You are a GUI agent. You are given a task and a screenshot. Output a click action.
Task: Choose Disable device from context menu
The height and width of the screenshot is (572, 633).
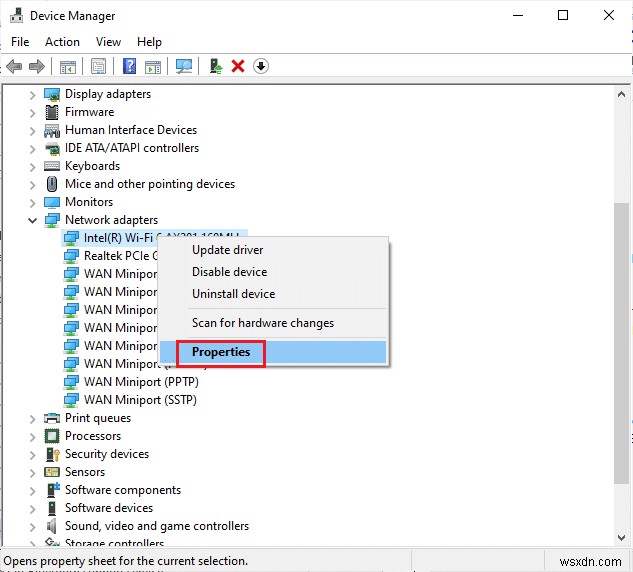tap(273, 272)
